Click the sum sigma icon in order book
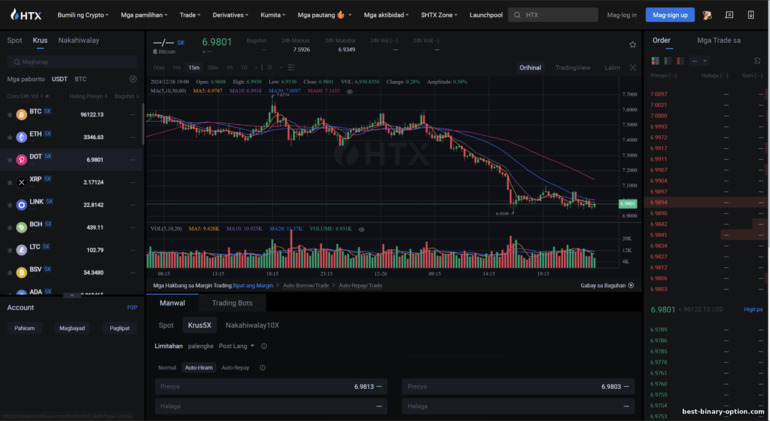The height and width of the screenshot is (421, 770). pos(757,61)
